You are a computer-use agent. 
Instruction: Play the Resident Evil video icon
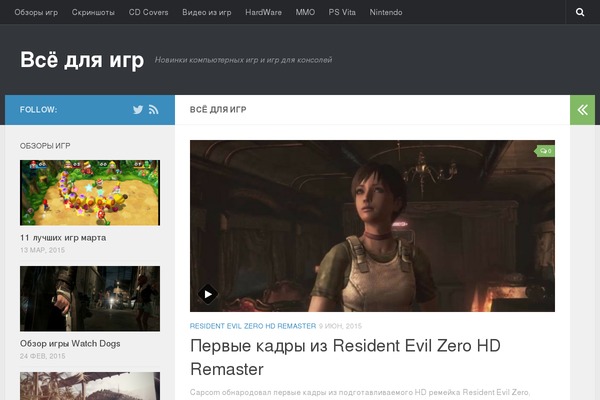click(208, 294)
